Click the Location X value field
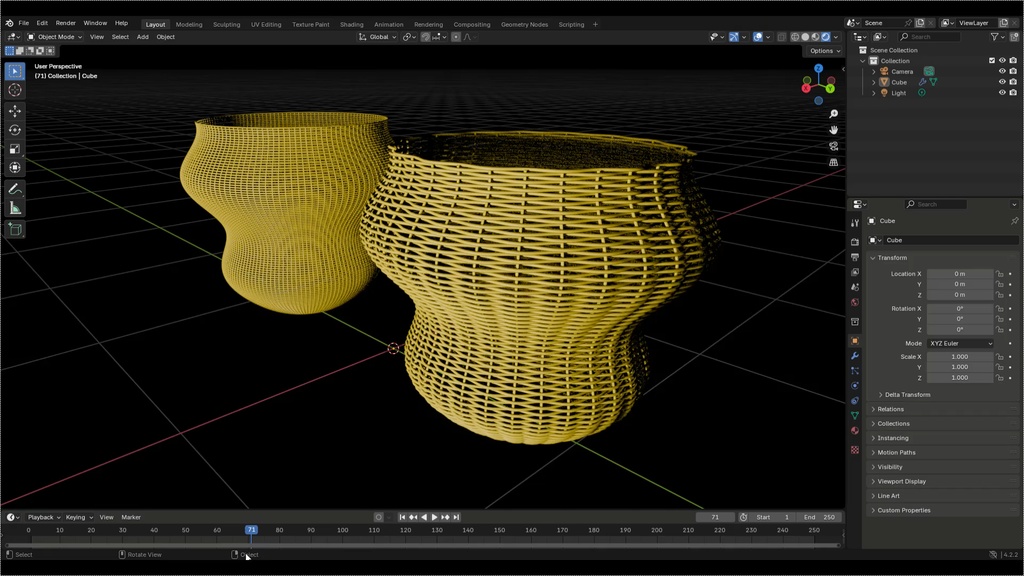Screen dimensions: 1024x576 pyautogui.click(x=960, y=274)
